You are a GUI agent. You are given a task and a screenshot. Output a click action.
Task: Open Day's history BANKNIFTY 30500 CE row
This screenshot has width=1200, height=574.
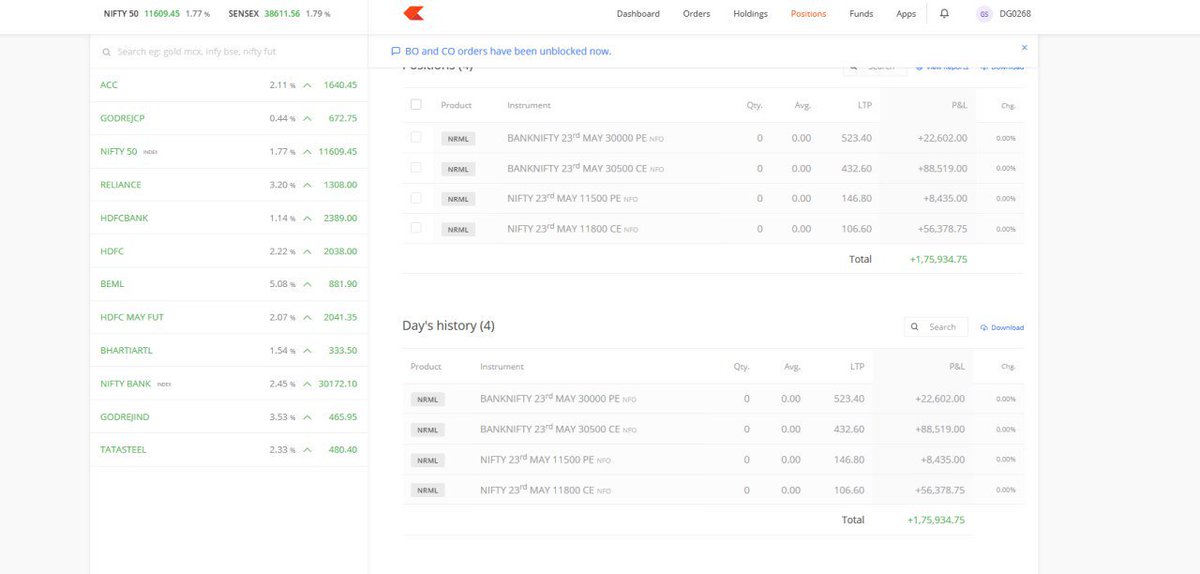coord(713,429)
